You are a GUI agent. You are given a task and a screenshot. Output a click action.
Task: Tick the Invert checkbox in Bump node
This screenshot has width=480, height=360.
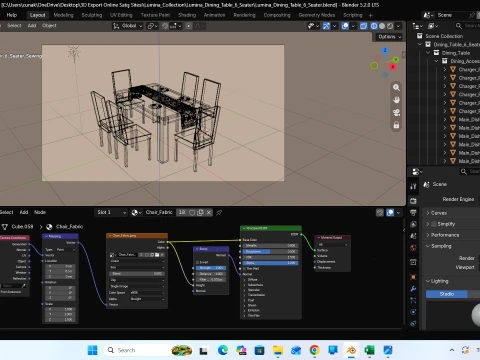click(x=198, y=262)
